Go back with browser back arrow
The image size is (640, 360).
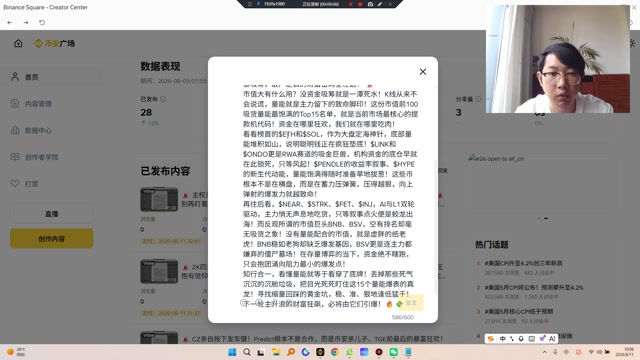click(10, 22)
